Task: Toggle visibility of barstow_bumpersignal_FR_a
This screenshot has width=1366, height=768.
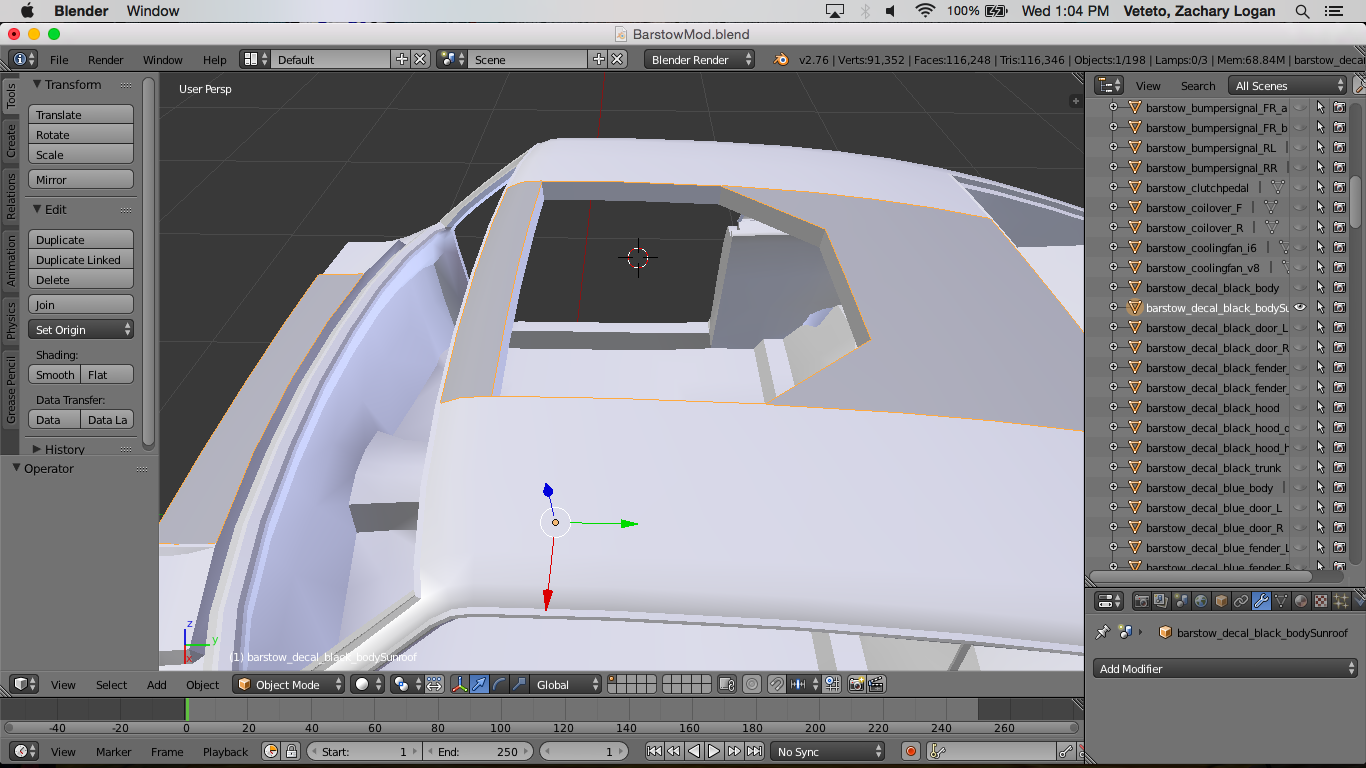Action: [x=1300, y=107]
